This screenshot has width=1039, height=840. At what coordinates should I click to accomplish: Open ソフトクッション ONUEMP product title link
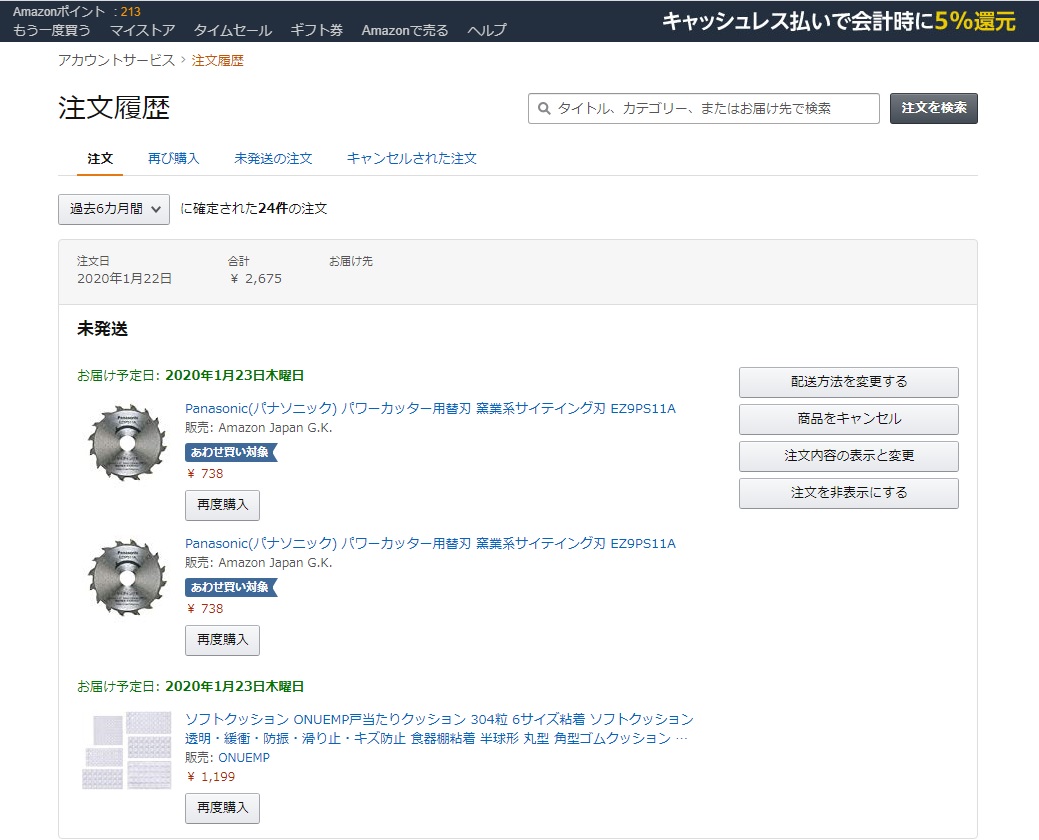coord(439,729)
